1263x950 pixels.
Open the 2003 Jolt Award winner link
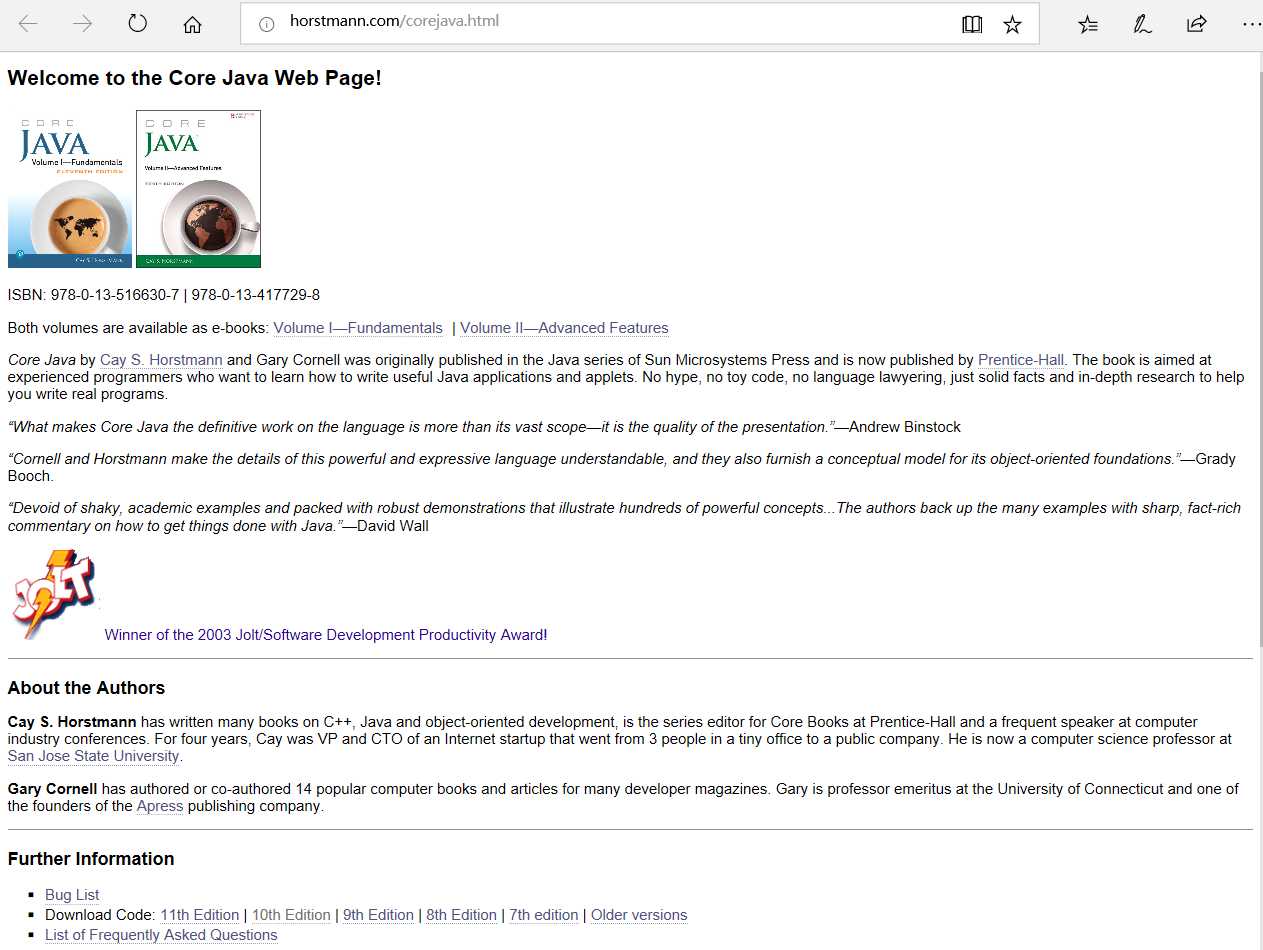[326, 635]
